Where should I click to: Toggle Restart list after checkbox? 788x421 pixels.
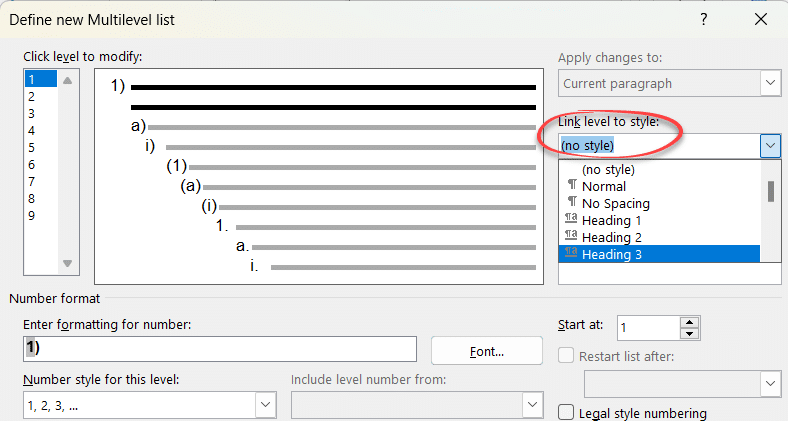click(x=566, y=356)
